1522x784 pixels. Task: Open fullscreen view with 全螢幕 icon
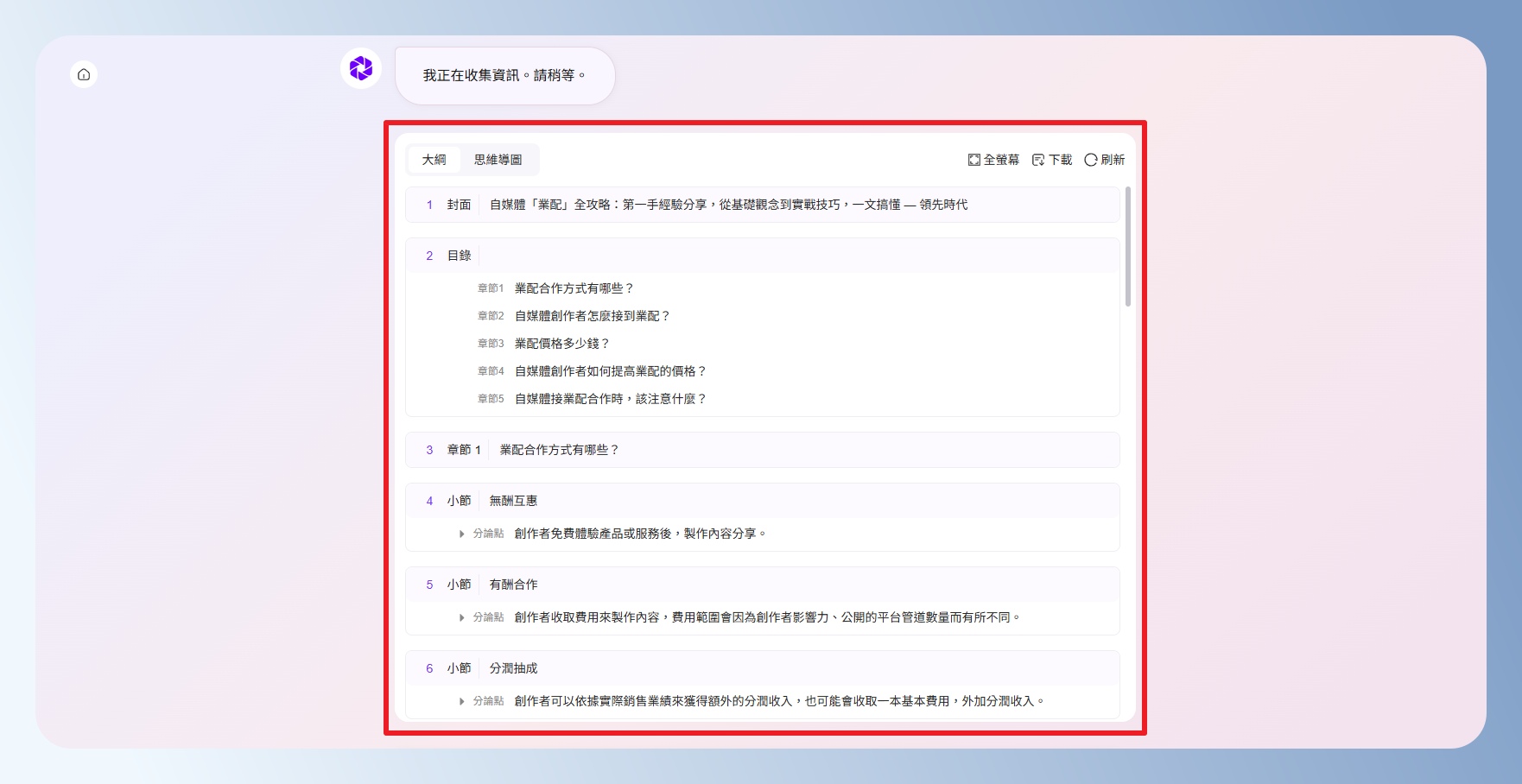tap(974, 160)
